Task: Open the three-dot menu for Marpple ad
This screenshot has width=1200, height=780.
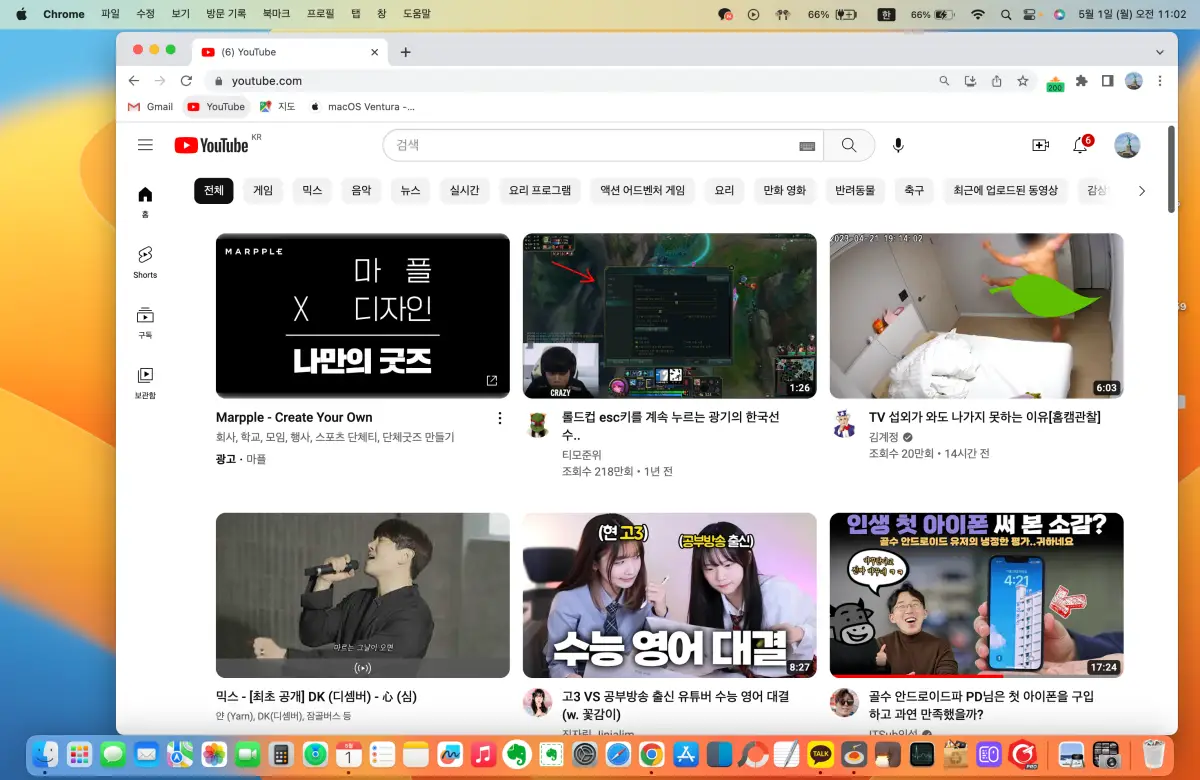Action: point(500,418)
